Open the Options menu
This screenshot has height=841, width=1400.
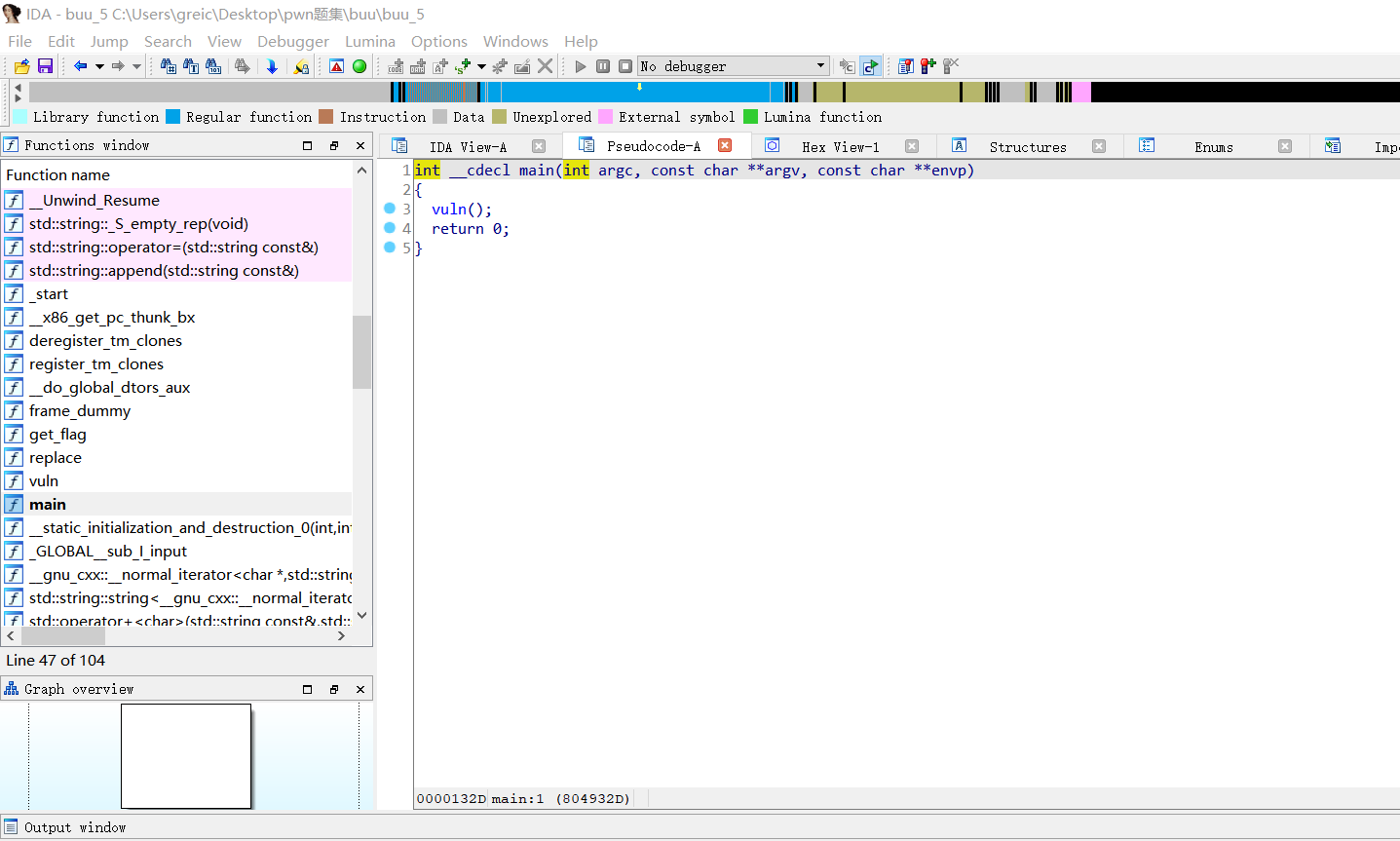tap(439, 41)
